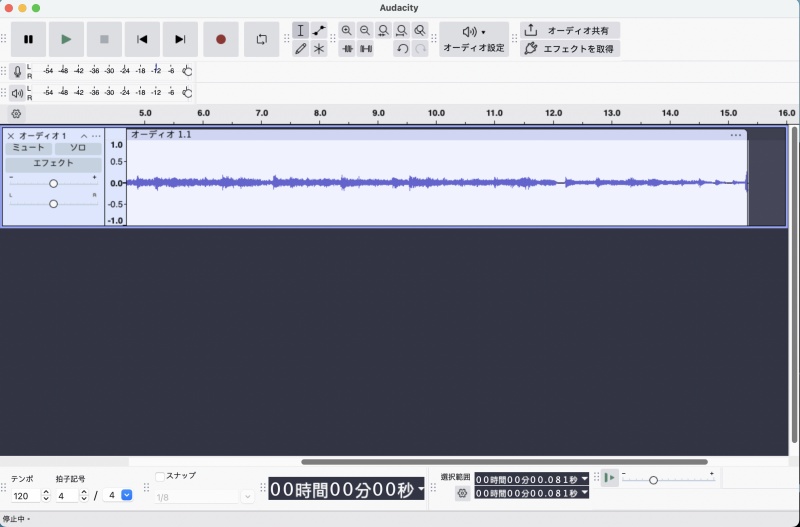Click the テンポ value field
800x527 pixels.
pyautogui.click(x=25, y=496)
